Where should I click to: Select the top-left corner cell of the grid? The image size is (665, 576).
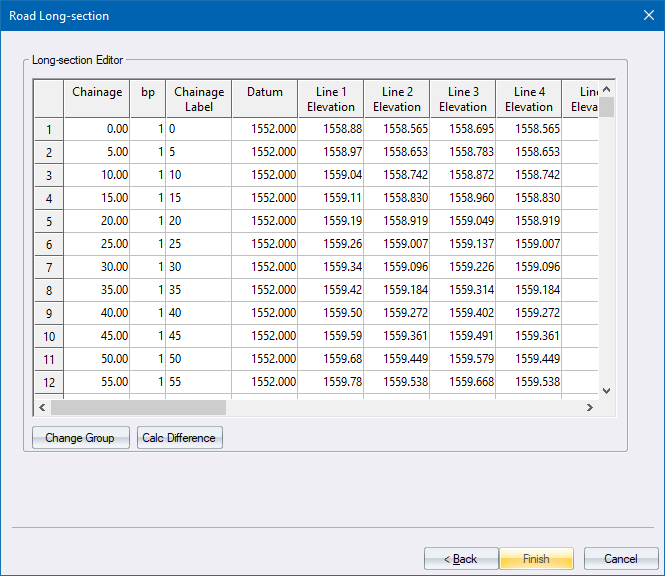click(49, 99)
